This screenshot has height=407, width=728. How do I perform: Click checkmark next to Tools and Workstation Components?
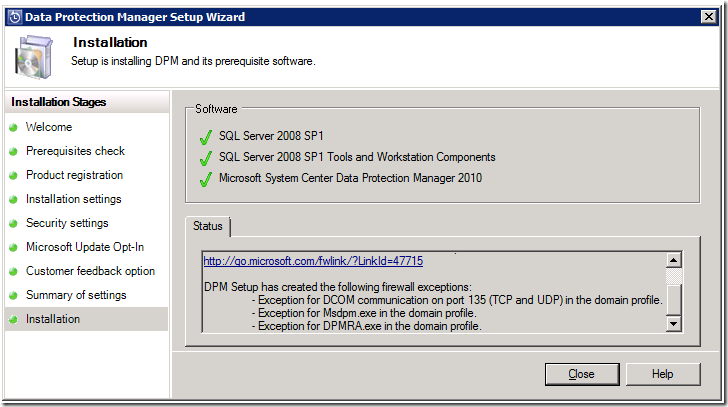pos(206,158)
